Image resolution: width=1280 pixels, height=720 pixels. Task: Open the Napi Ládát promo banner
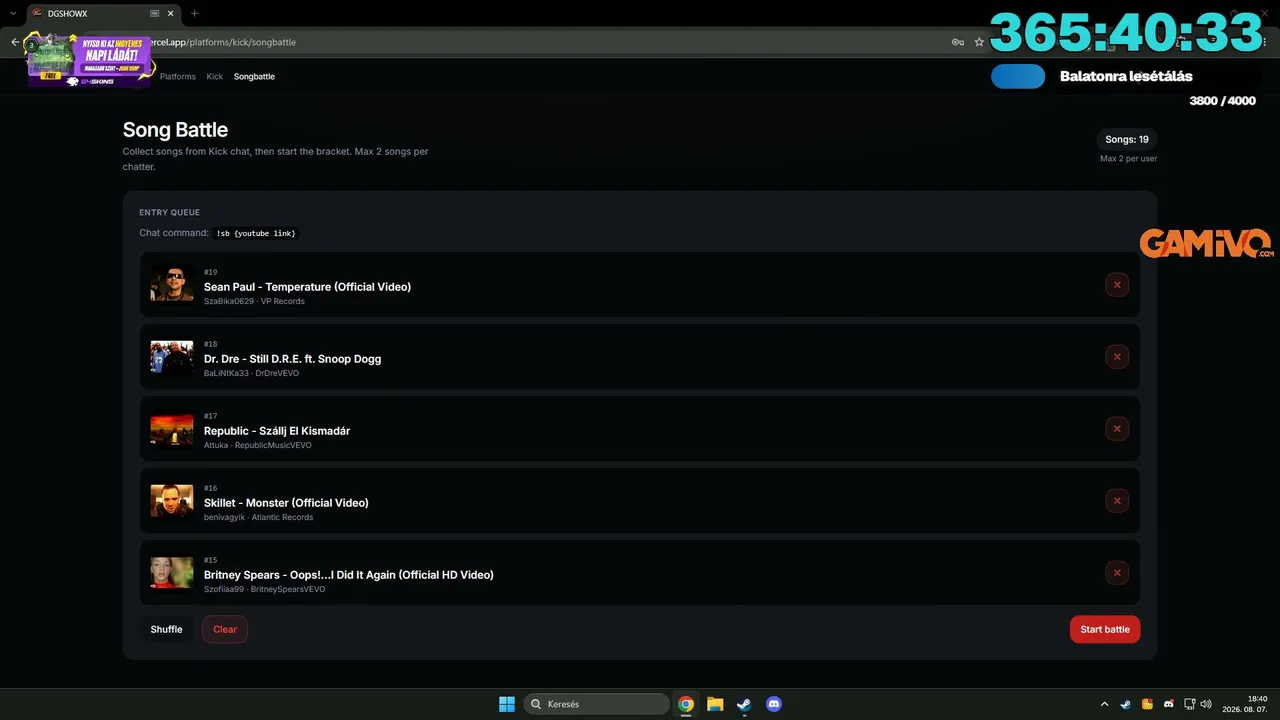tap(90, 60)
